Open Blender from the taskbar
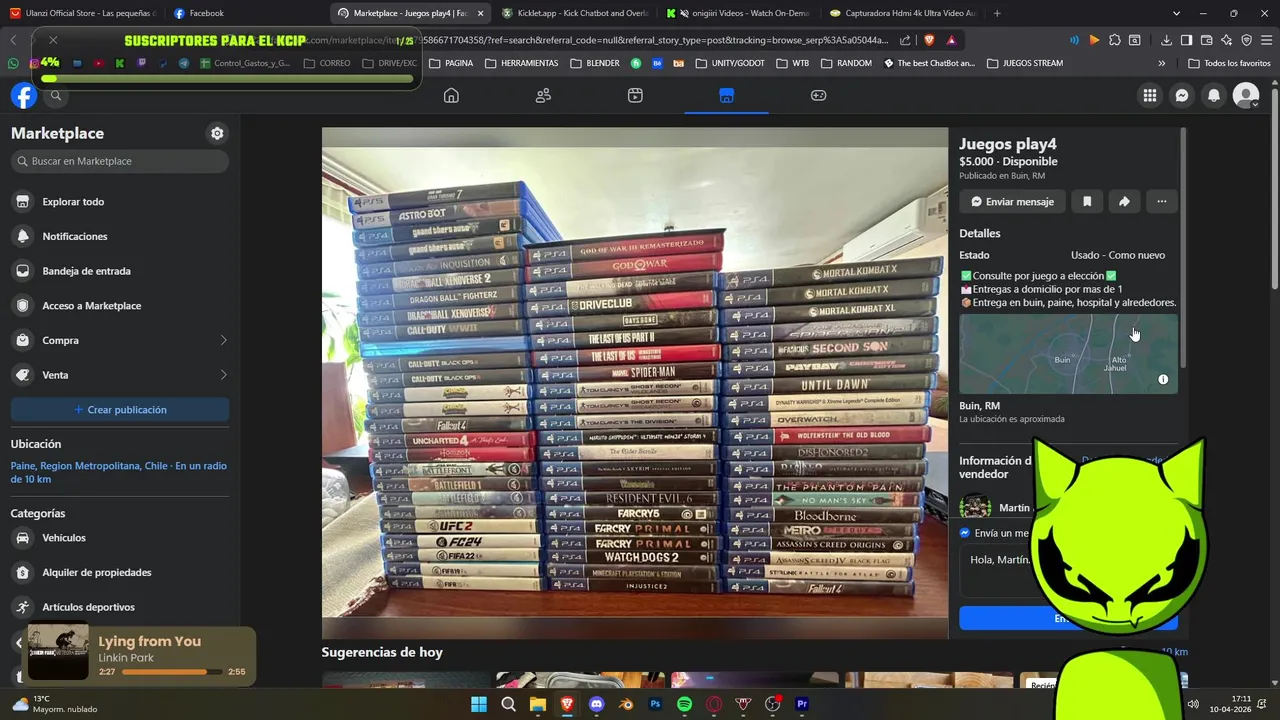The width and height of the screenshot is (1280, 720). pos(626,704)
